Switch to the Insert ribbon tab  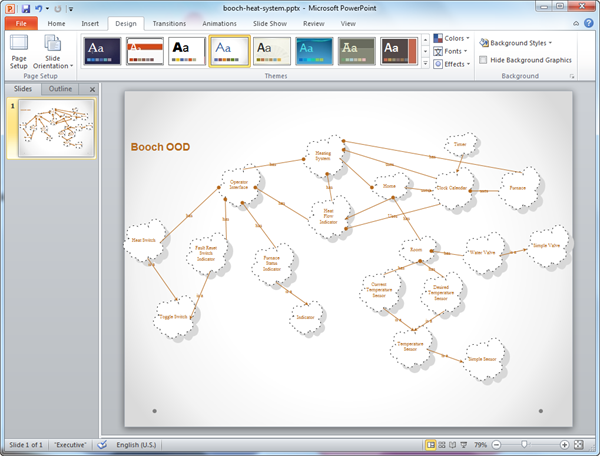point(90,23)
